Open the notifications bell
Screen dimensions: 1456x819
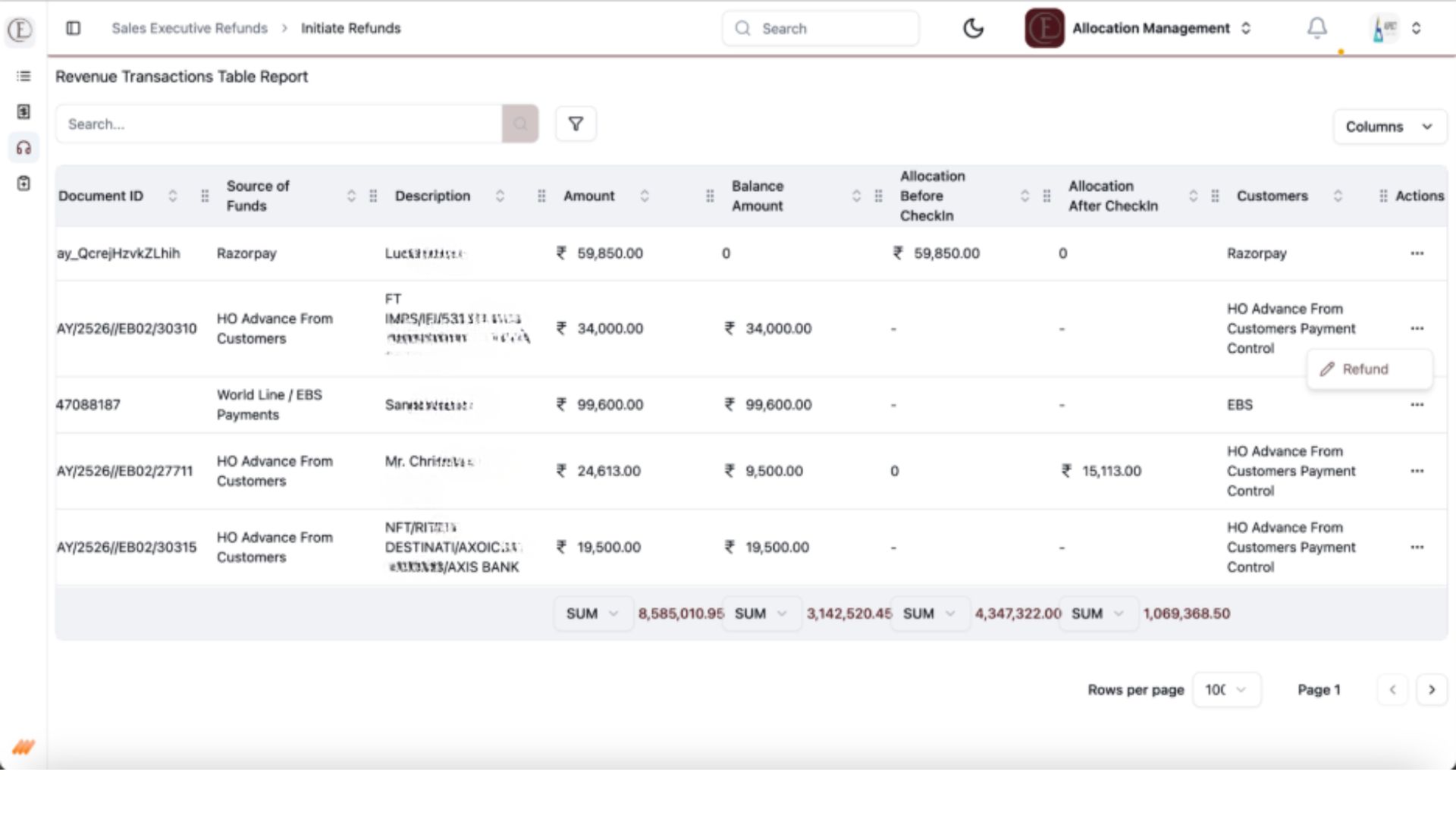pos(1317,29)
